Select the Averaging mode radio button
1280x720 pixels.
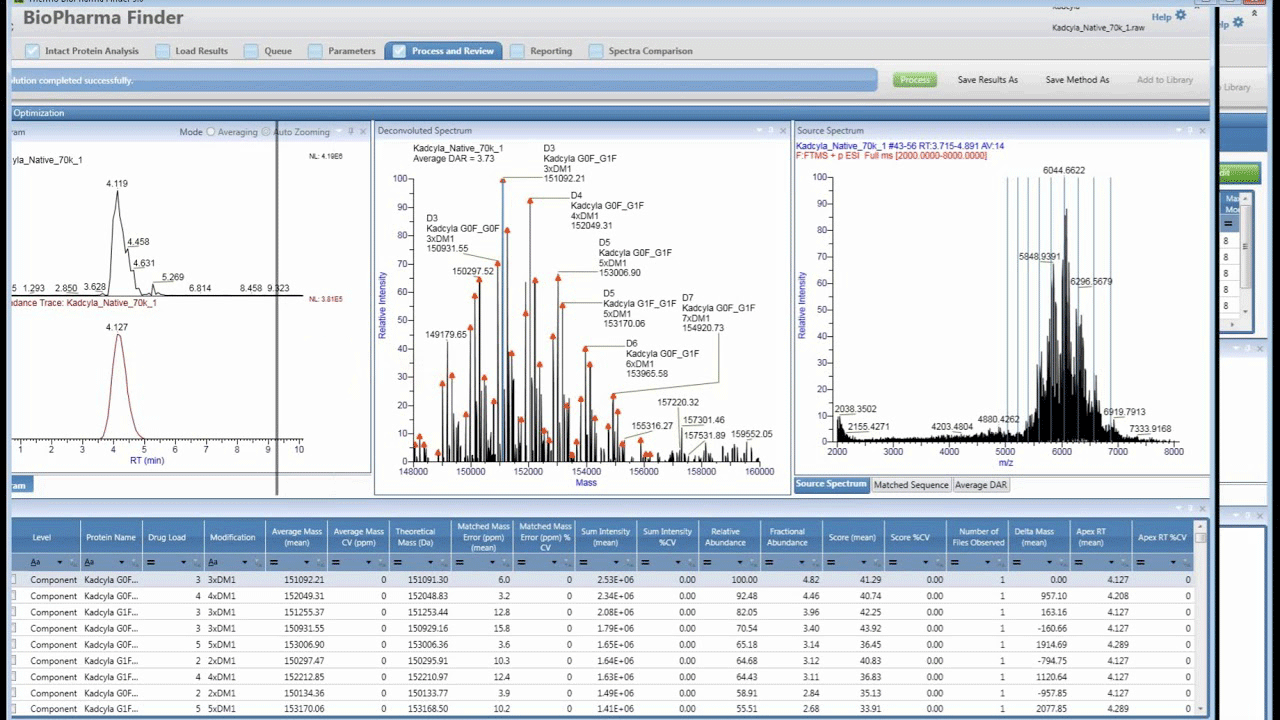211,132
